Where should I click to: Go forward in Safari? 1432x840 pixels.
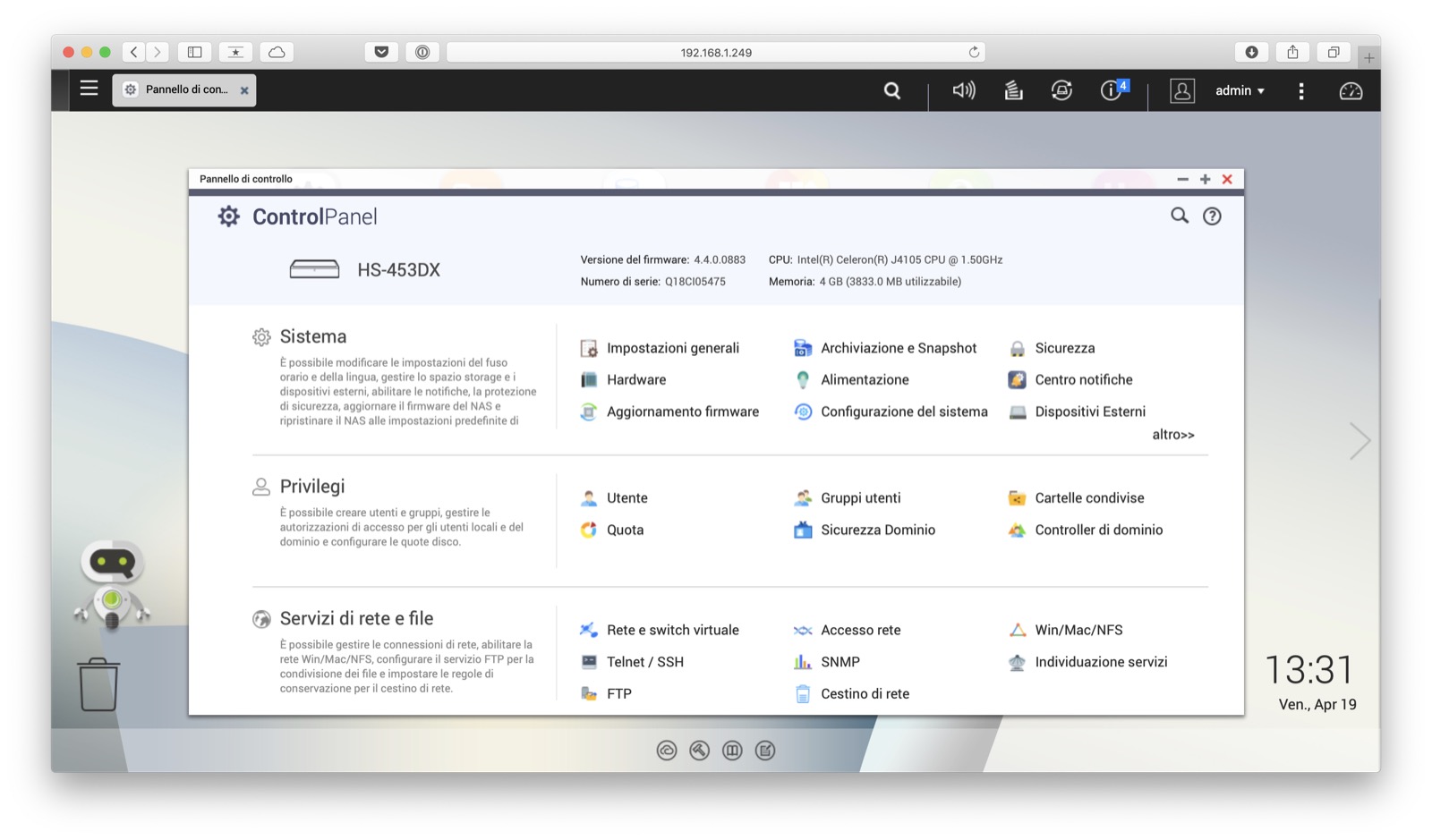click(157, 52)
